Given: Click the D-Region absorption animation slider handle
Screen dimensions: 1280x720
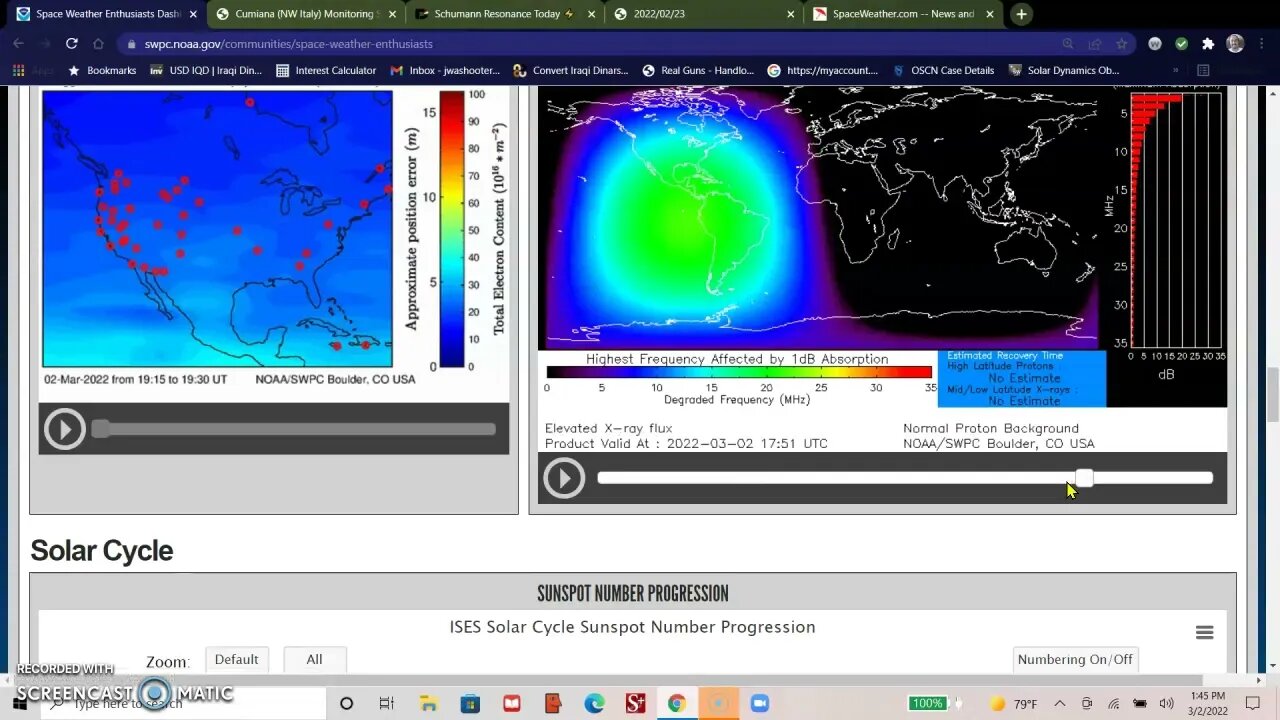Looking at the screenshot, I should (x=1084, y=478).
